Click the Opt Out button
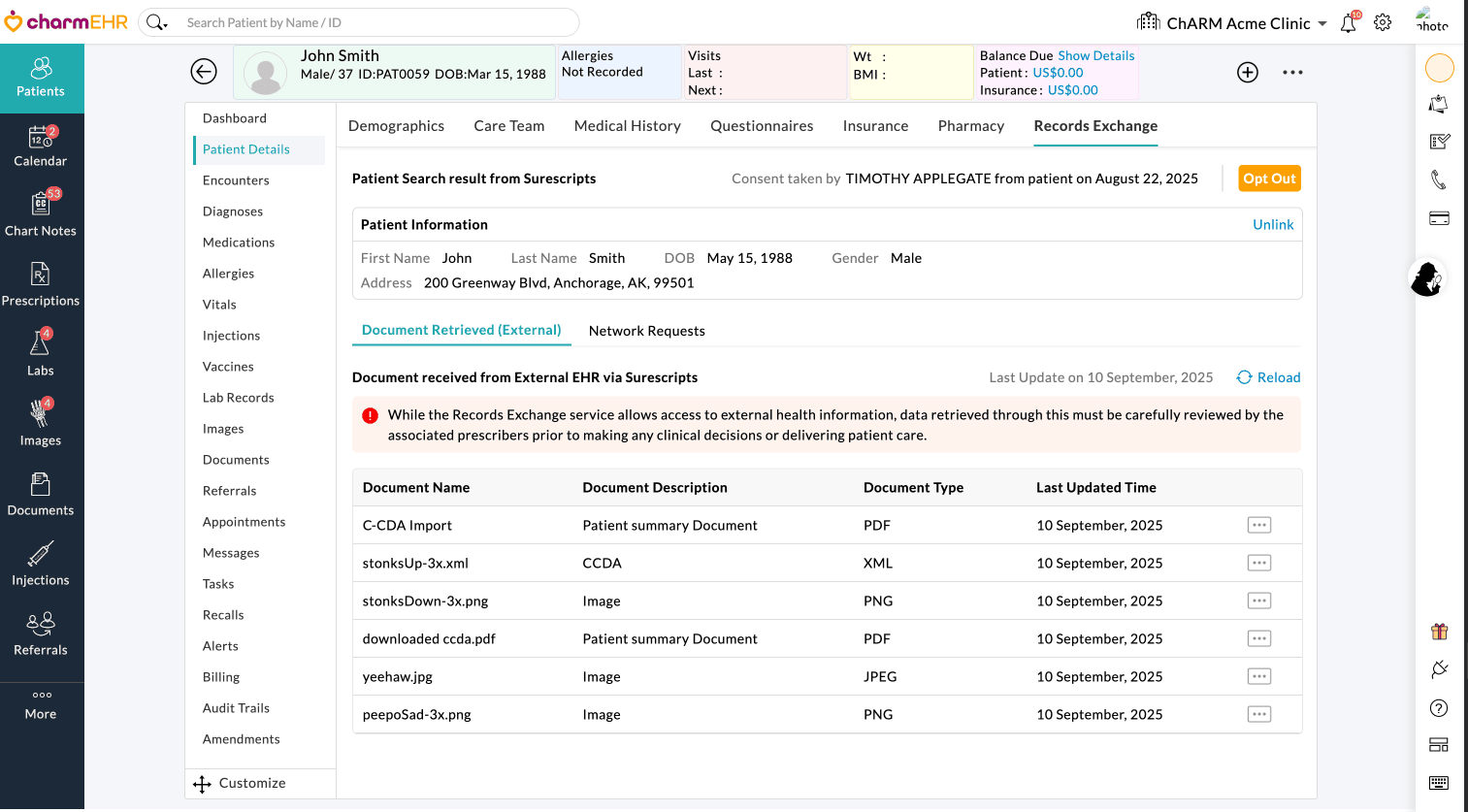 (x=1269, y=179)
